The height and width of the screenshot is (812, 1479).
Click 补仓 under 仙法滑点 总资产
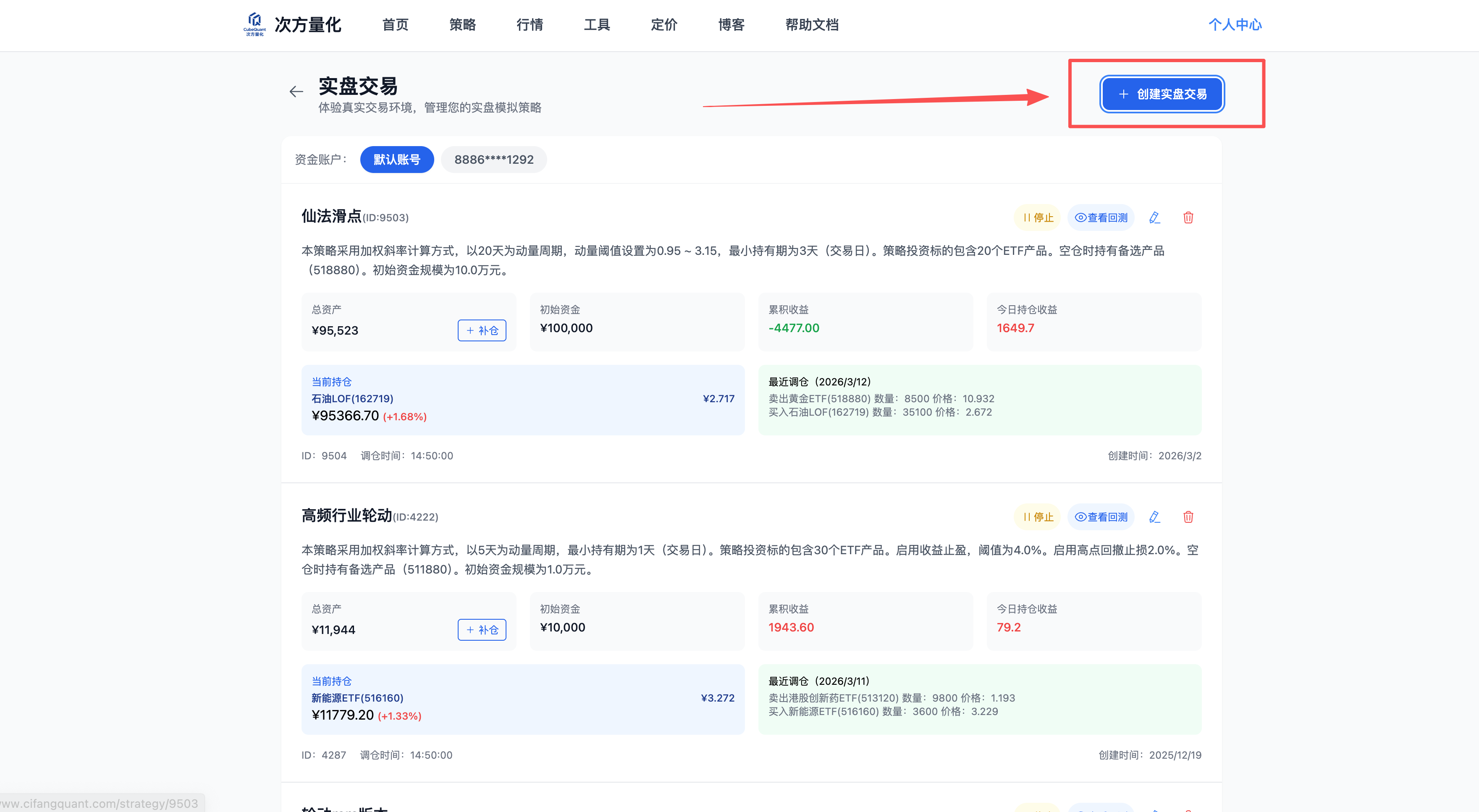pyautogui.click(x=482, y=330)
